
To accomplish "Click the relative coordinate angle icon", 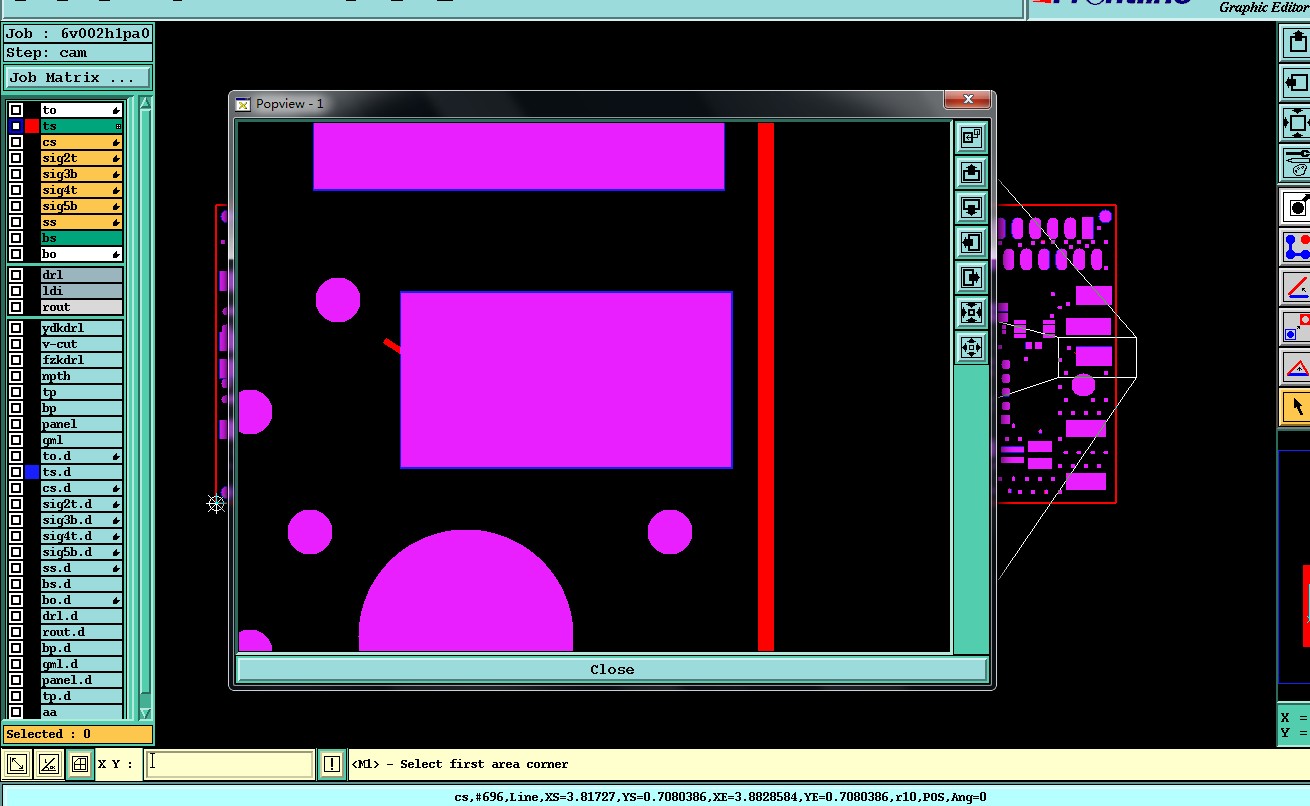I will 48,765.
